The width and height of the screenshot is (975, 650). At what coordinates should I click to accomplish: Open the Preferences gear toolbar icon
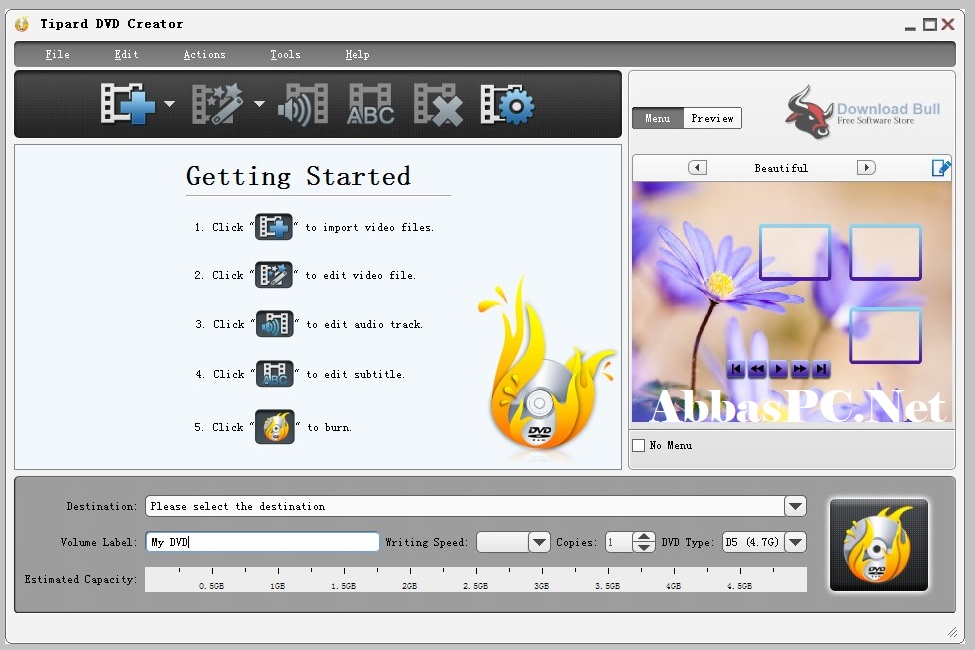[x=507, y=104]
